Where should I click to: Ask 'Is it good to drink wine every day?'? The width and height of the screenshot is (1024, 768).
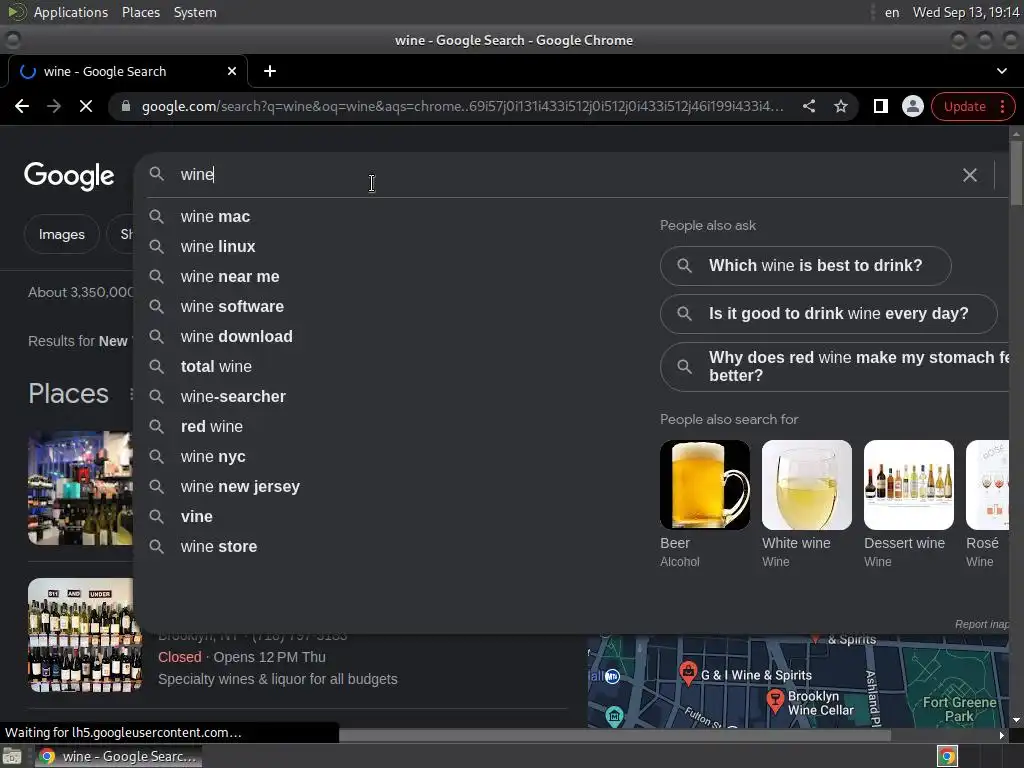point(829,314)
